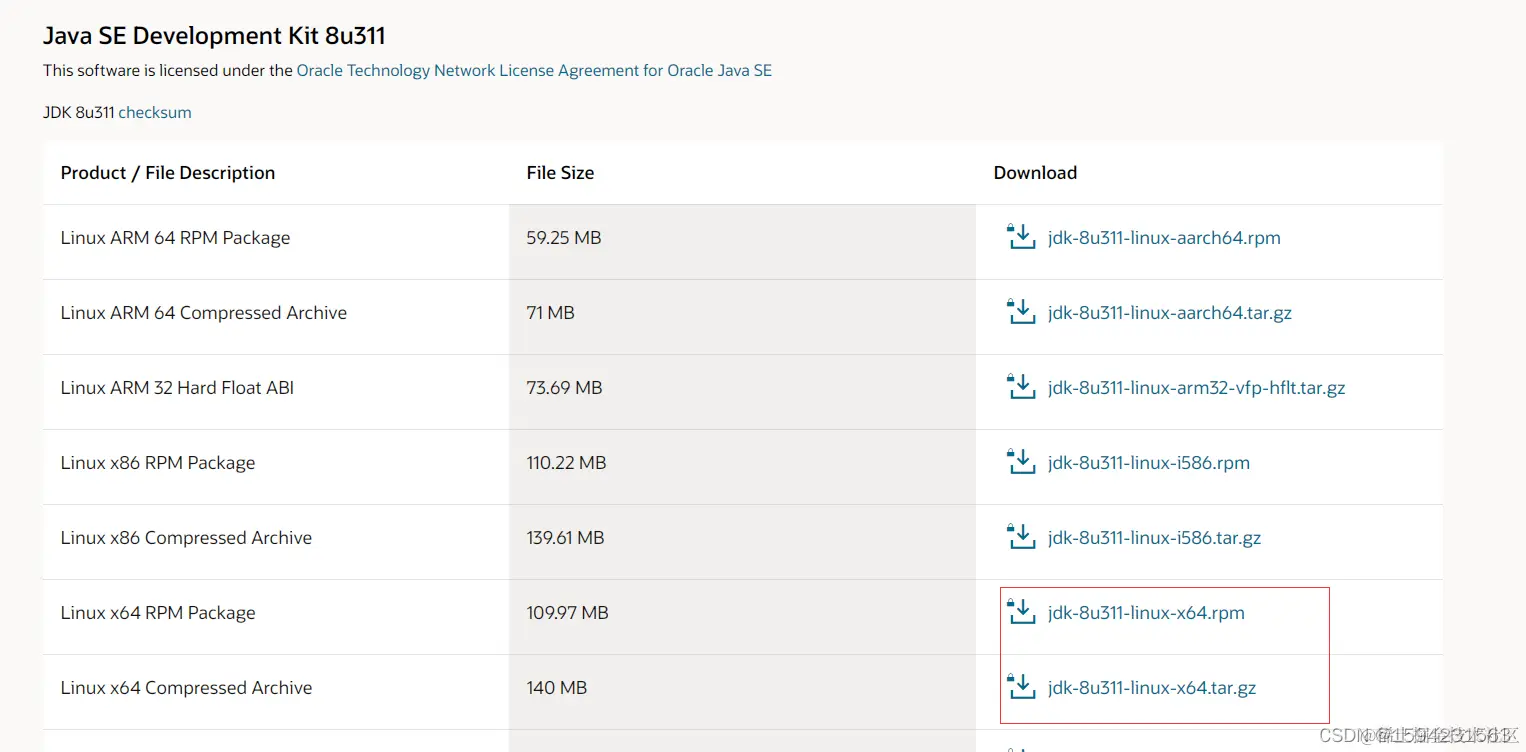This screenshot has height=752, width=1526.
Task: Click download icon for arm32-vfp-hflt archive
Action: coord(1020,387)
